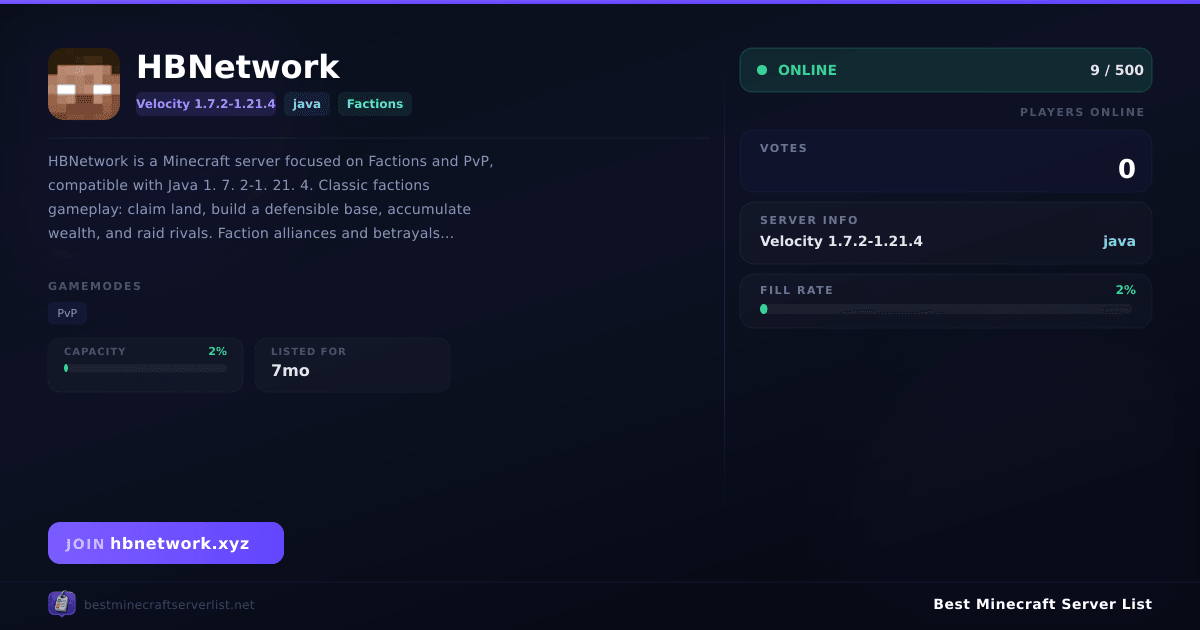
Task: Click the Best Minecraft Server List footer text
Action: tap(1042, 604)
